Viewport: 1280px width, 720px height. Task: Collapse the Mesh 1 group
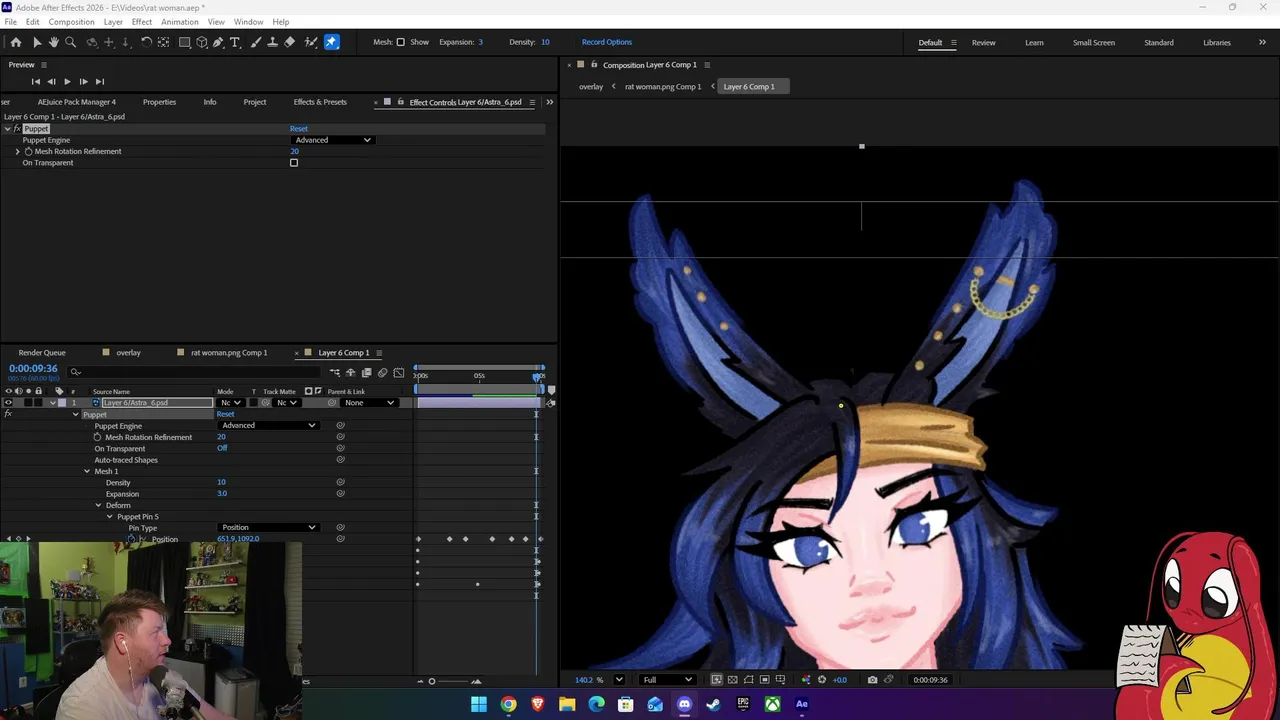[x=87, y=471]
